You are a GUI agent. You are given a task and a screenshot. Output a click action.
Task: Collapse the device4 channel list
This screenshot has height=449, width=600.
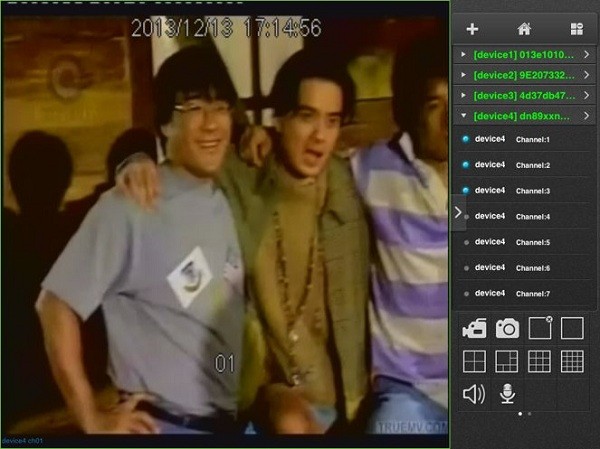pyautogui.click(x=462, y=117)
